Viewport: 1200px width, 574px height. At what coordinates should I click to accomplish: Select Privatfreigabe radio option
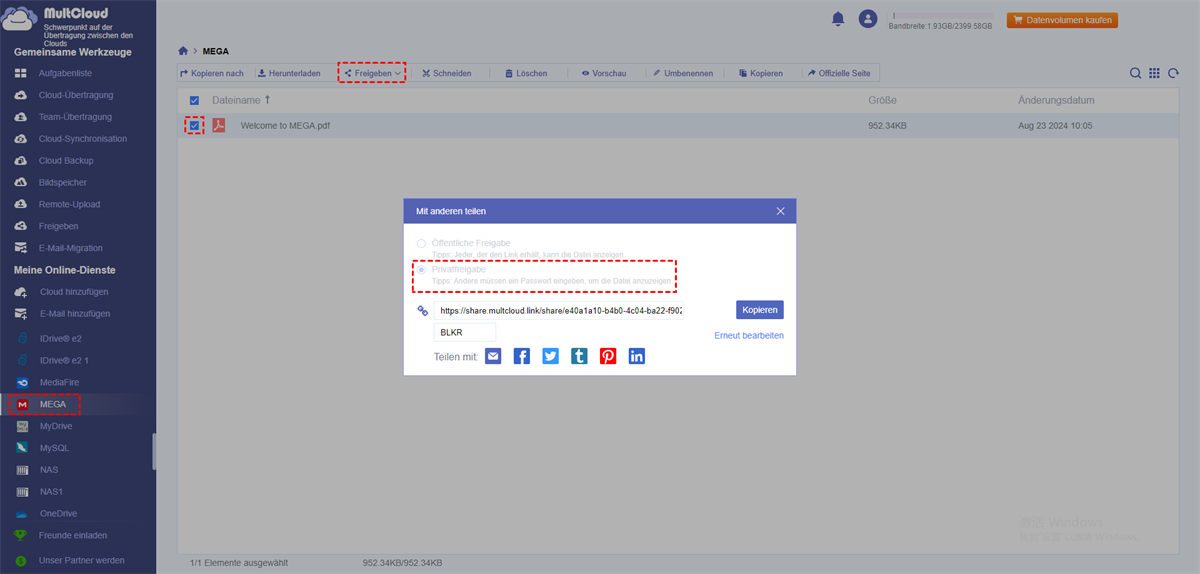421,270
